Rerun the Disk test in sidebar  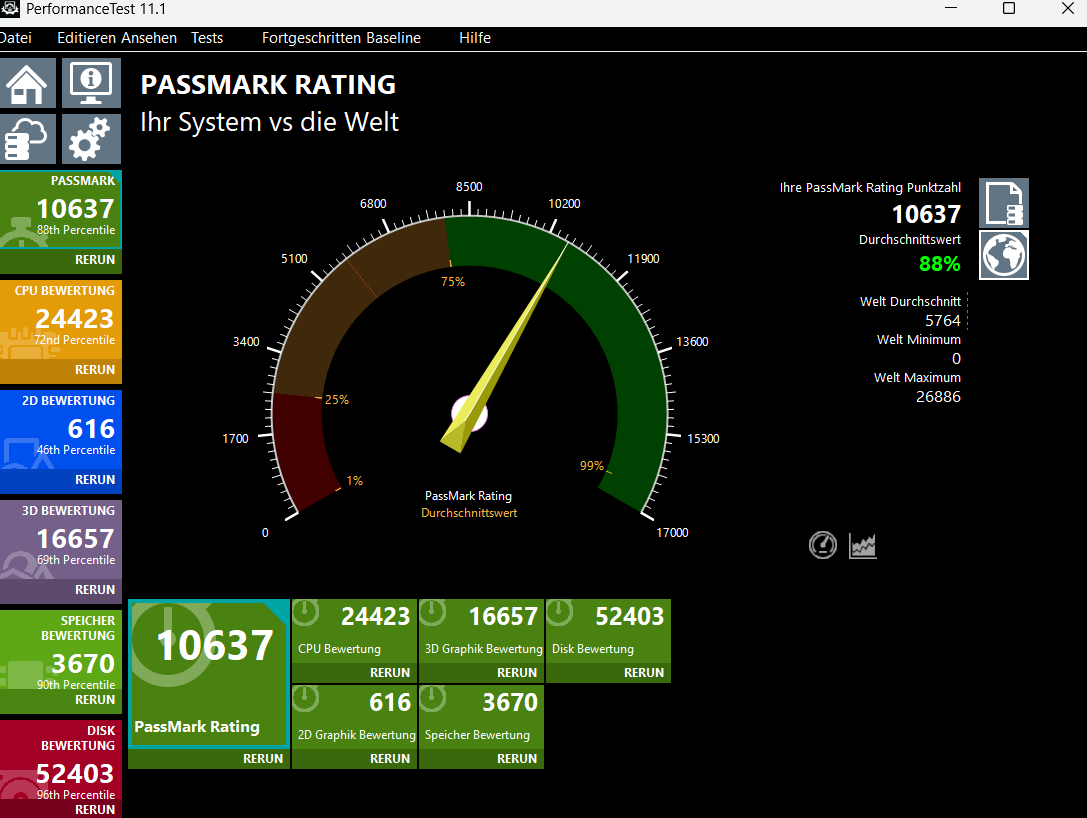pos(95,810)
